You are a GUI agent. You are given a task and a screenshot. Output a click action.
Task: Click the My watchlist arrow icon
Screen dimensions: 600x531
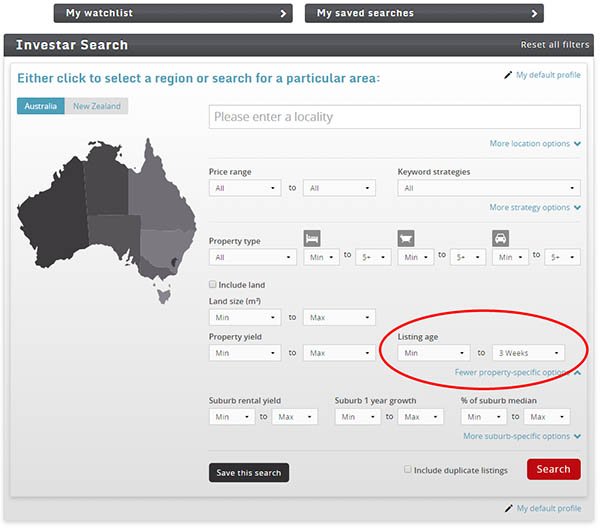click(283, 14)
